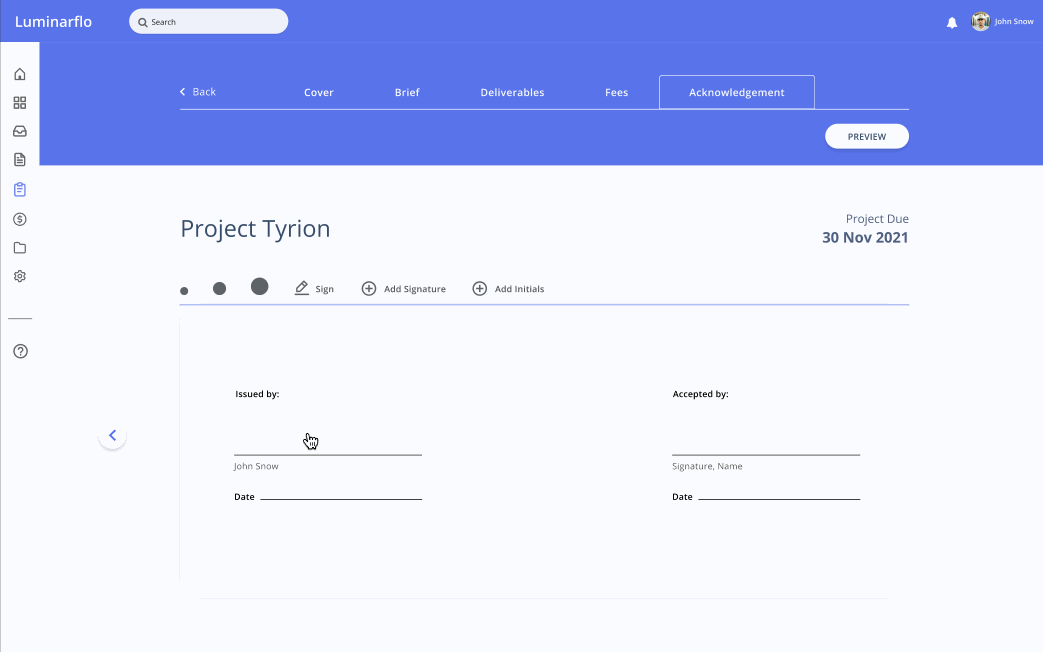This screenshot has height=652, width=1043.
Task: Click the notification bell icon
Action: click(952, 23)
